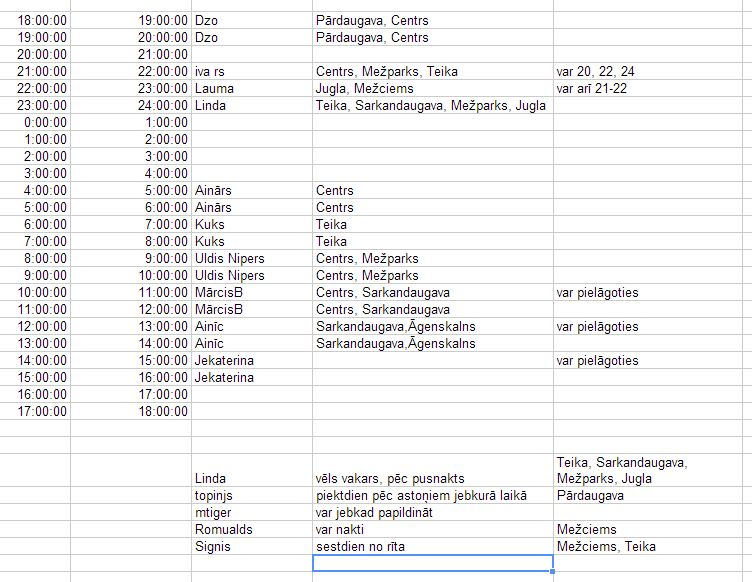Click the highlighted empty cell below 'sestdien no rīta'
The width and height of the screenshot is (752, 582).
pos(432,563)
